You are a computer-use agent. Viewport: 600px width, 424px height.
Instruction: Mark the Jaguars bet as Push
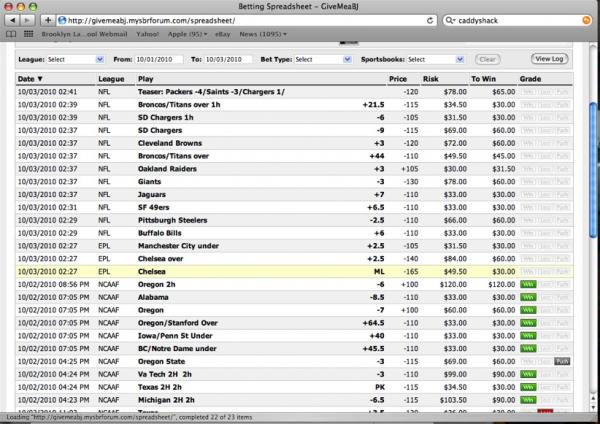click(562, 194)
